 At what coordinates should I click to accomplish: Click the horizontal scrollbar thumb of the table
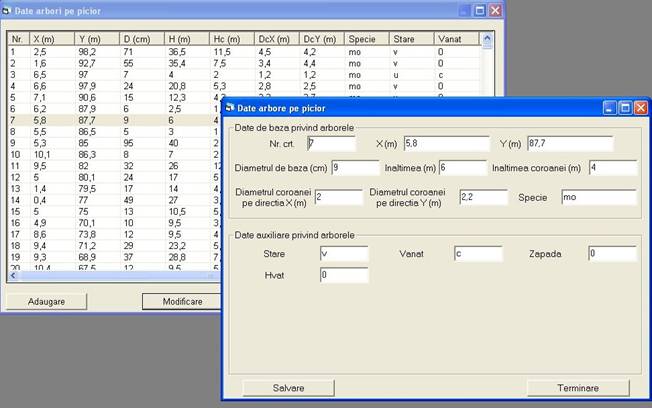[120, 276]
